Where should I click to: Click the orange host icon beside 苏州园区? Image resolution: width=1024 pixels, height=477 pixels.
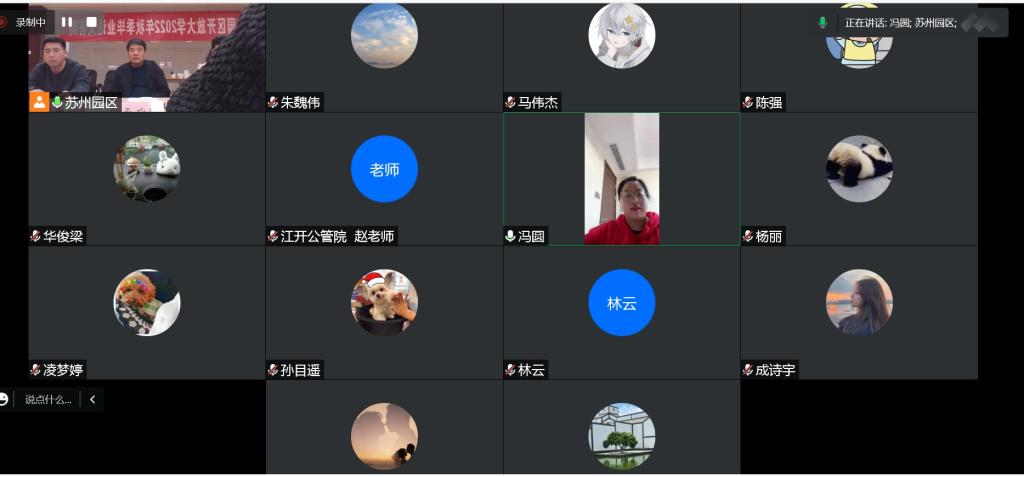(x=39, y=102)
